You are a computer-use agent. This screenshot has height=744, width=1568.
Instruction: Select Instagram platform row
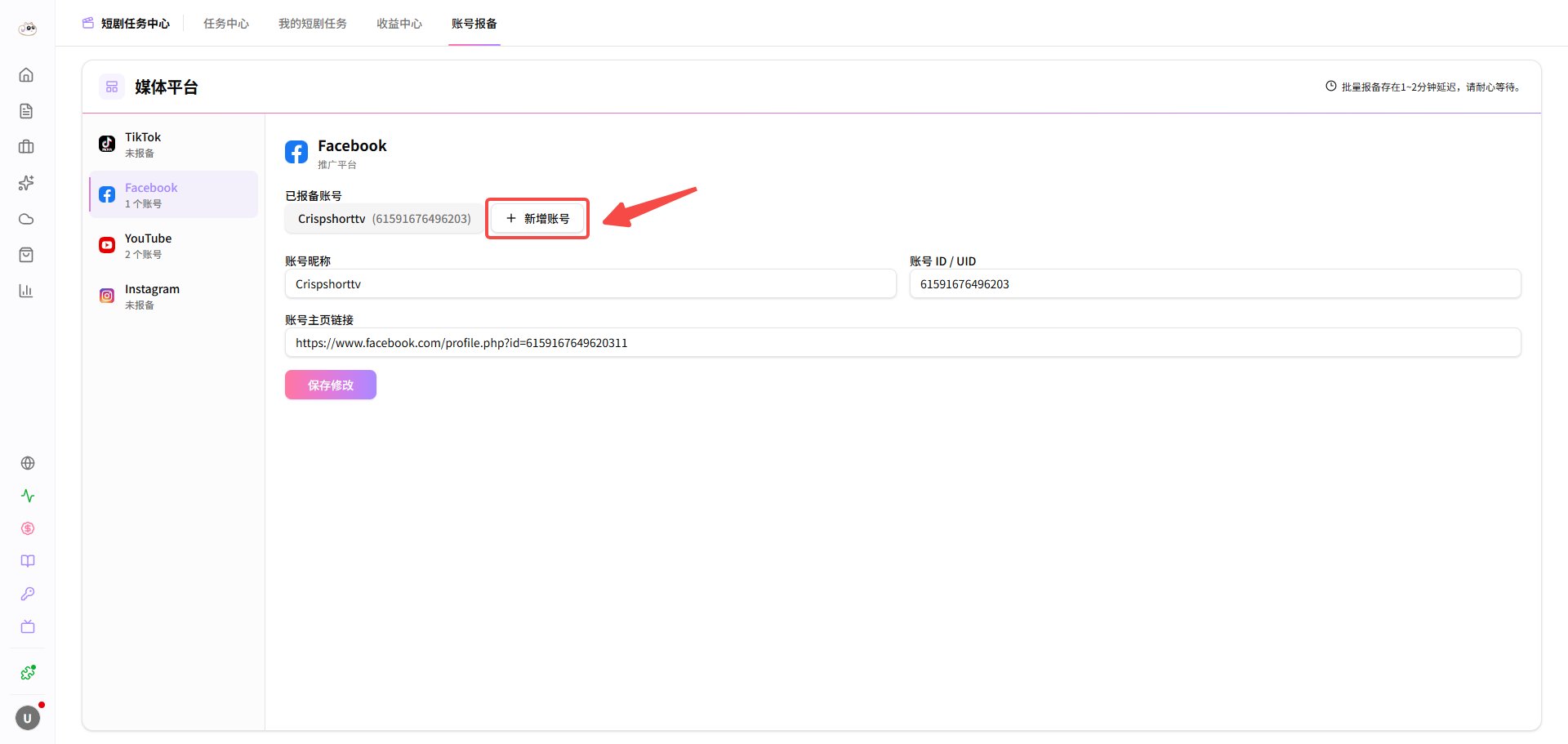[x=174, y=296]
